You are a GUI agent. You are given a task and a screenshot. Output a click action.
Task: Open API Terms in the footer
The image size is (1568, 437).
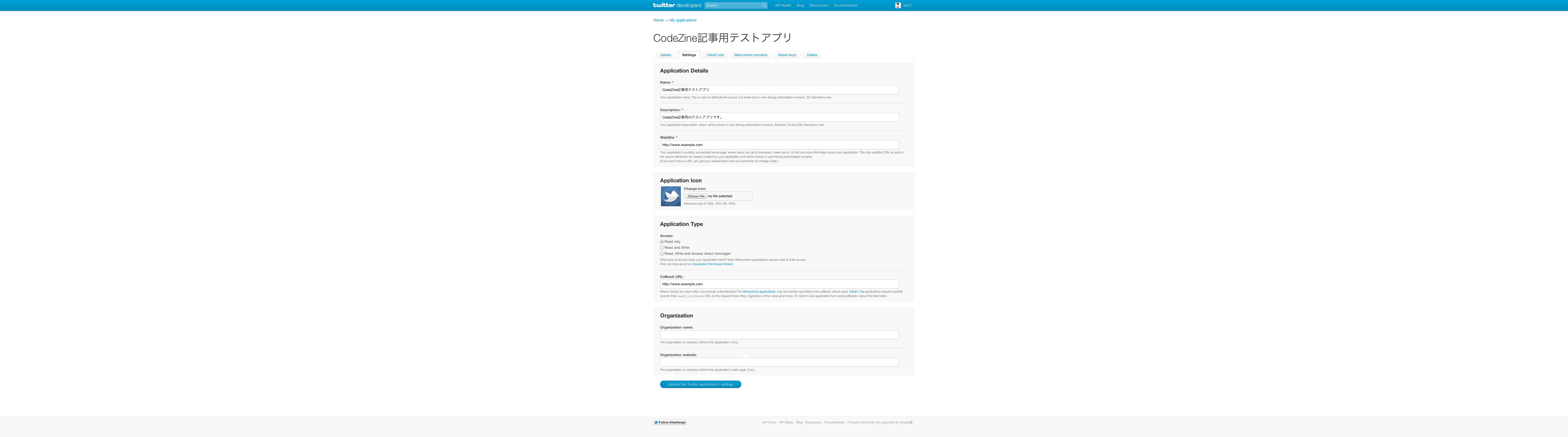tap(769, 422)
